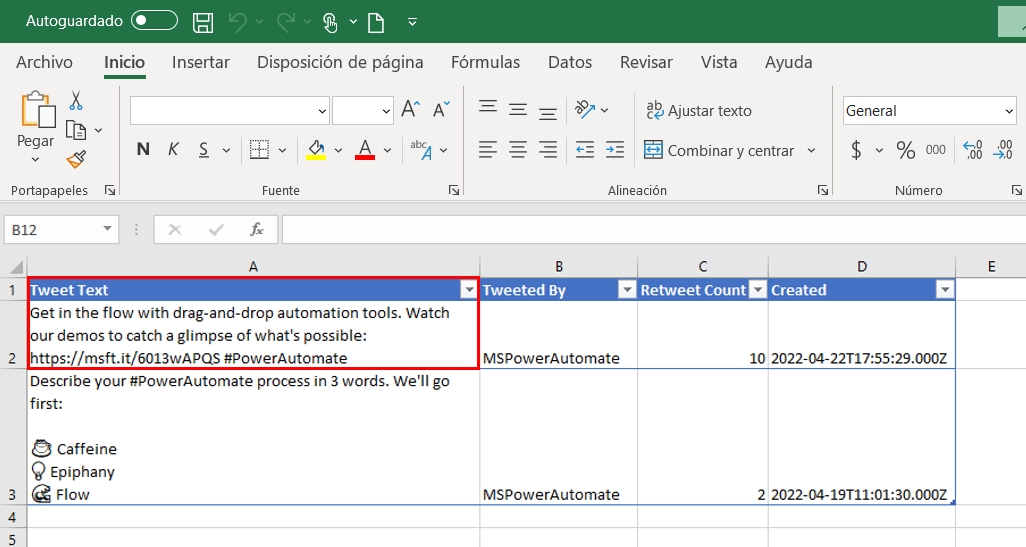Click Combinar y centrar button
The height and width of the screenshot is (547, 1026).
(718, 150)
